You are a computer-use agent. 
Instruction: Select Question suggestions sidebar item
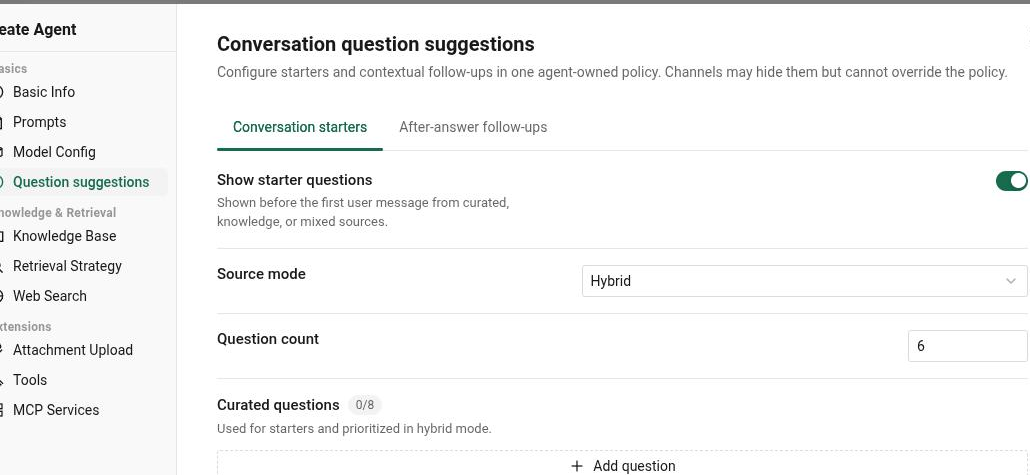click(79, 182)
